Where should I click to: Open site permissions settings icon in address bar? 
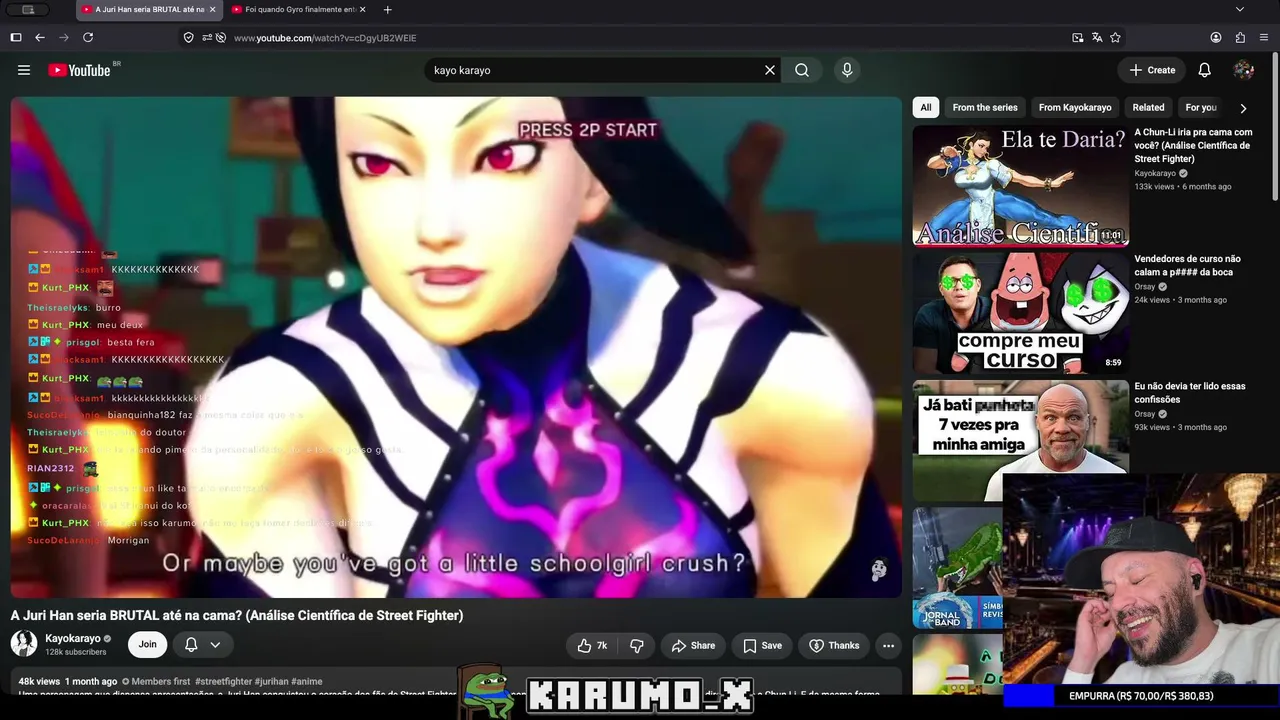point(206,38)
